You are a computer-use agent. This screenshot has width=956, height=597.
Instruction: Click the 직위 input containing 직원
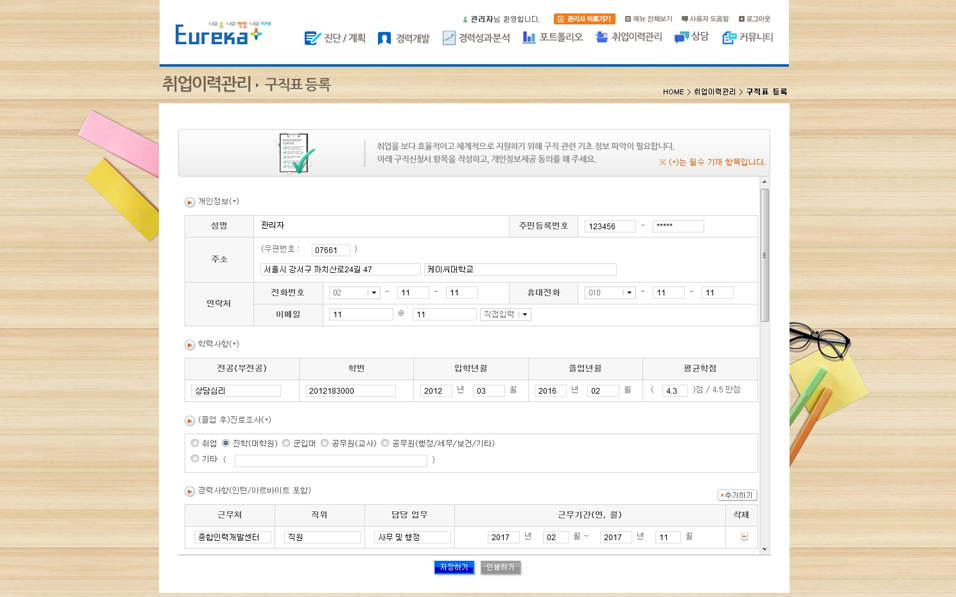[x=323, y=537]
